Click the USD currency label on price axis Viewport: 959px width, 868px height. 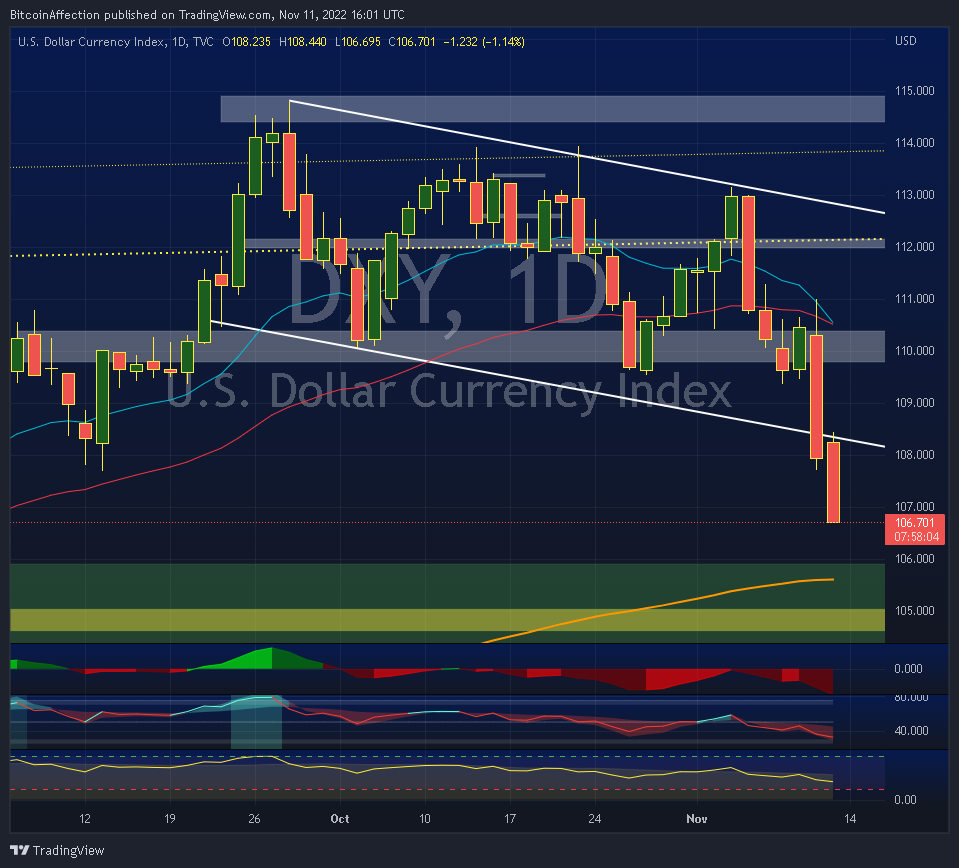[x=906, y=41]
